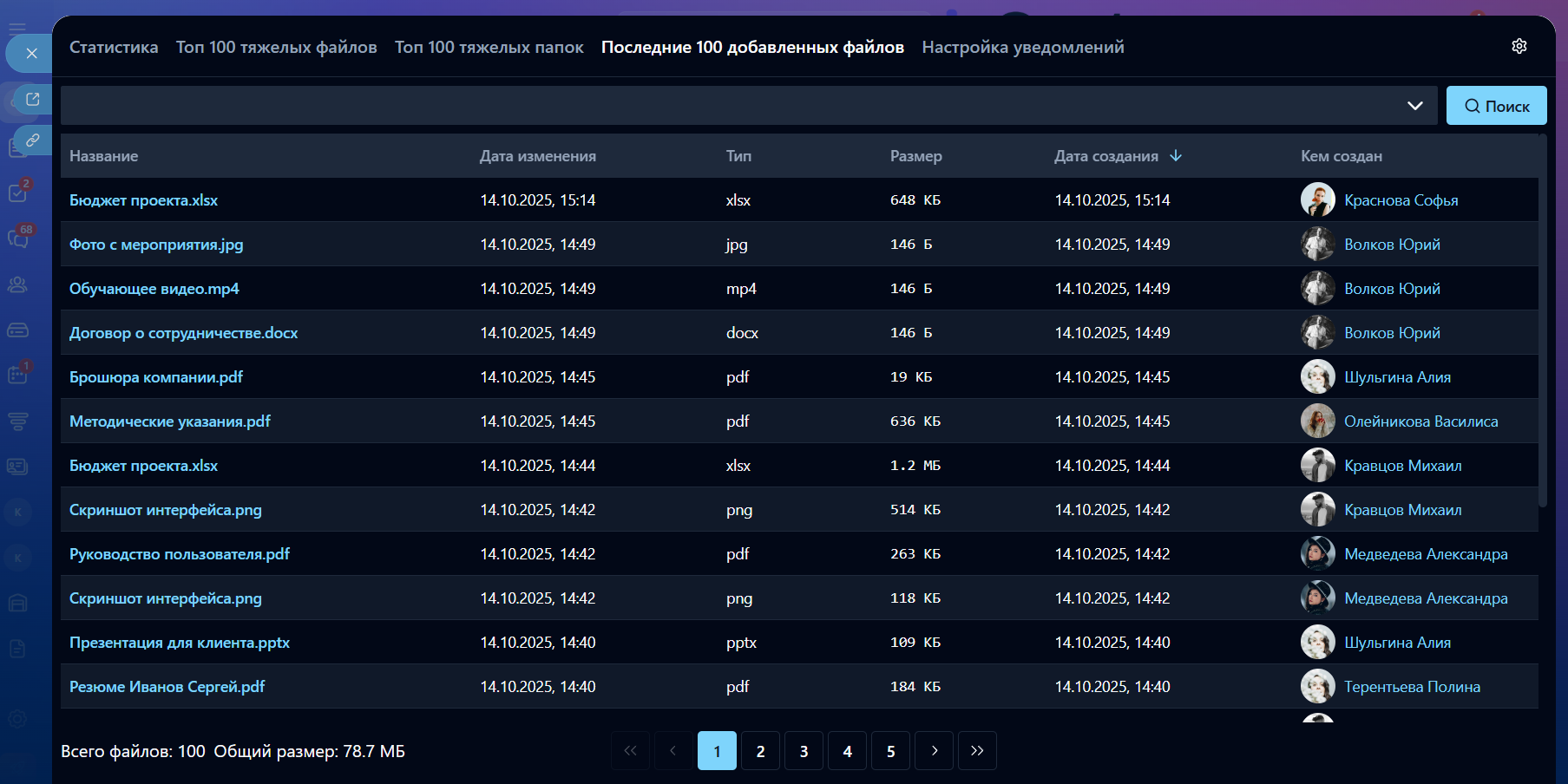Image resolution: width=1568 pixels, height=784 pixels.
Task: Open tasks icon with badge 2
Action: [18, 193]
